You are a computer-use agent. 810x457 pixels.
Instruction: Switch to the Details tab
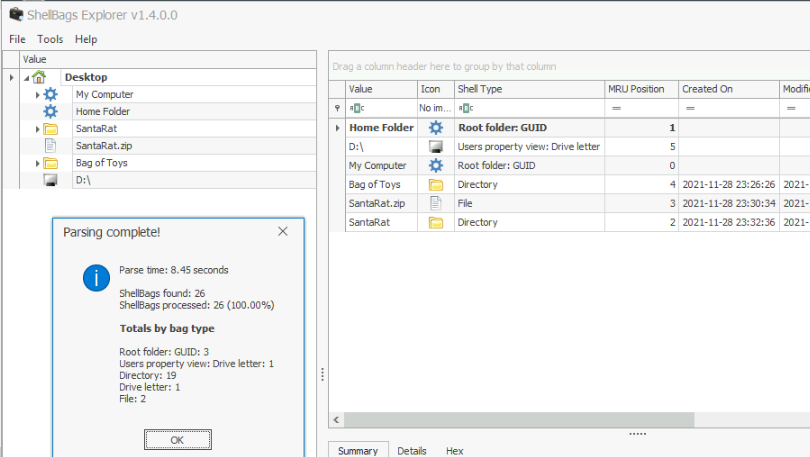pos(412,451)
